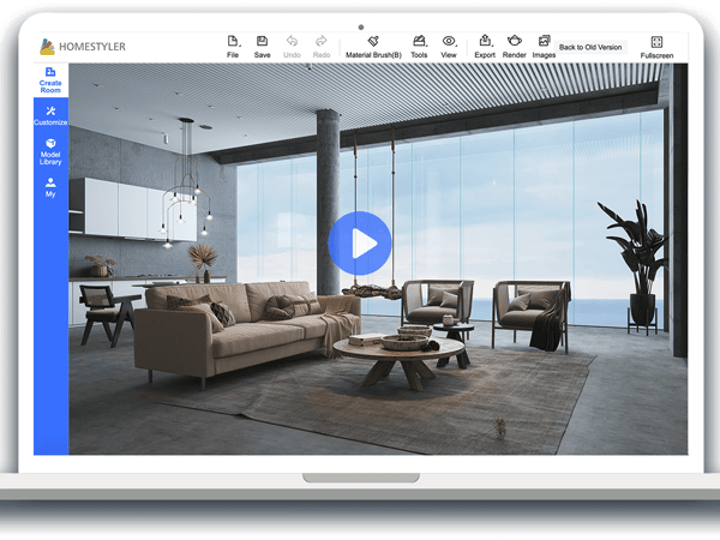This screenshot has height=540, width=720.
Task: Click the living room preview image
Action: point(378,259)
